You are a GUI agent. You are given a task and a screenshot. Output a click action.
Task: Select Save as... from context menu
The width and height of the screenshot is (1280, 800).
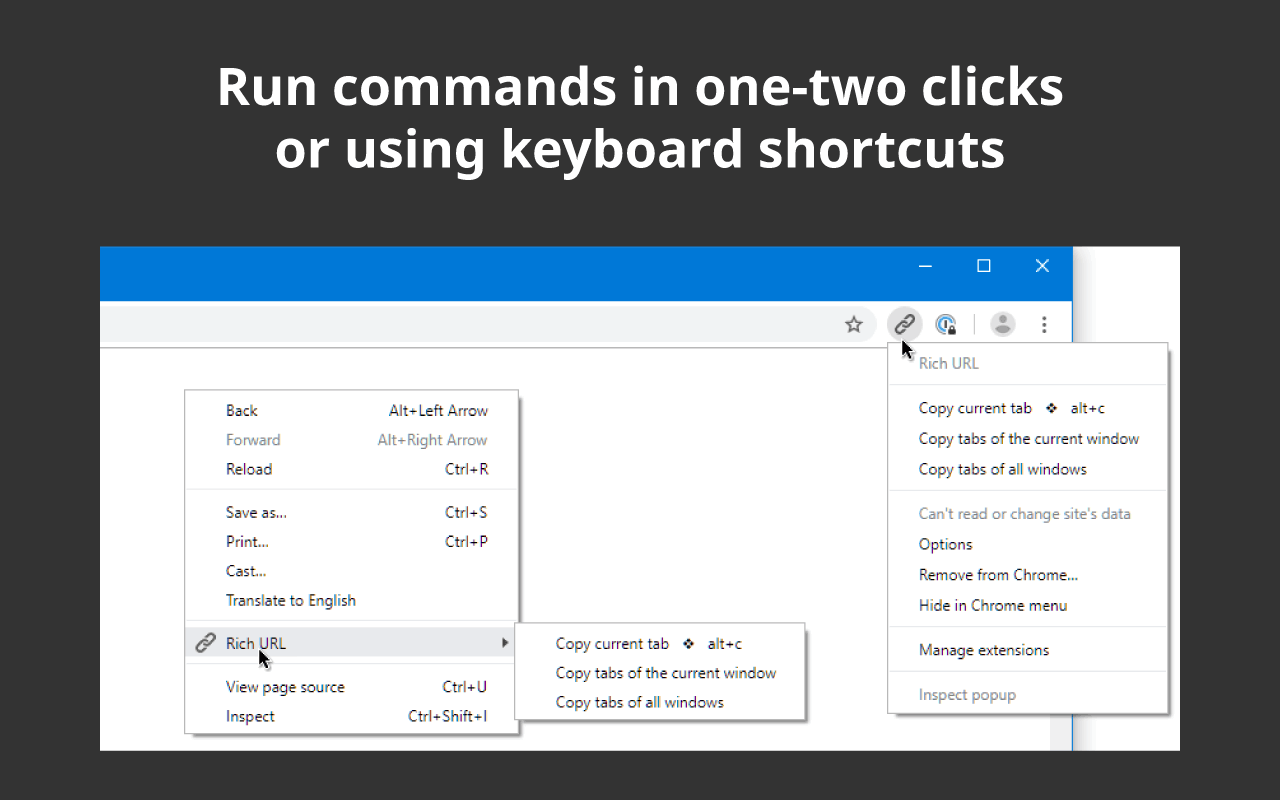[351, 512]
